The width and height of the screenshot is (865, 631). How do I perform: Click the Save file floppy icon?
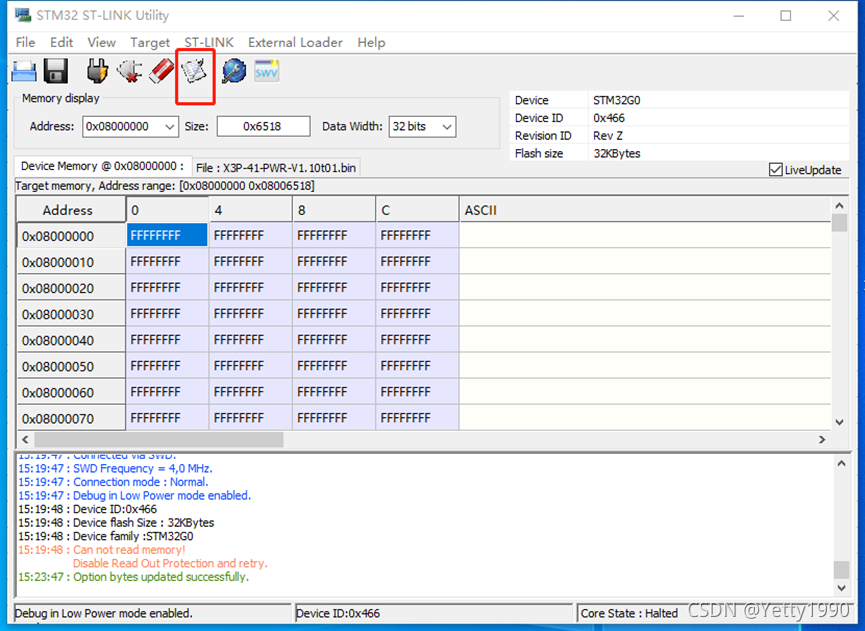(56, 71)
